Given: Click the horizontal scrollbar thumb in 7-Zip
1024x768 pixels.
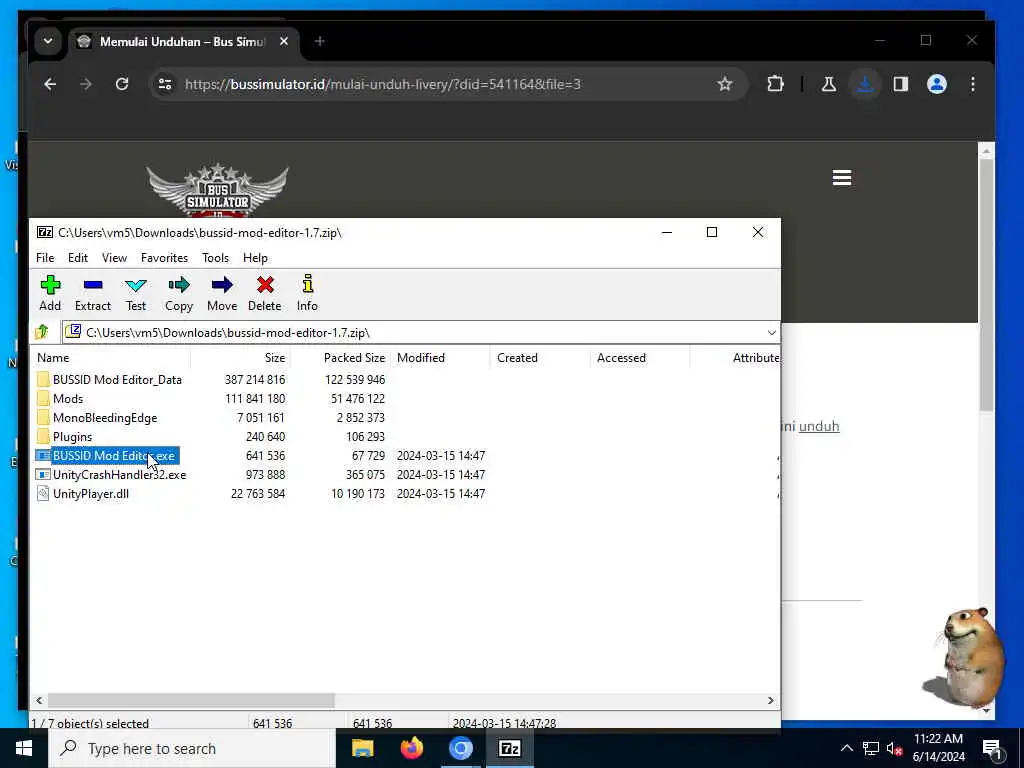Looking at the screenshot, I should (x=191, y=700).
